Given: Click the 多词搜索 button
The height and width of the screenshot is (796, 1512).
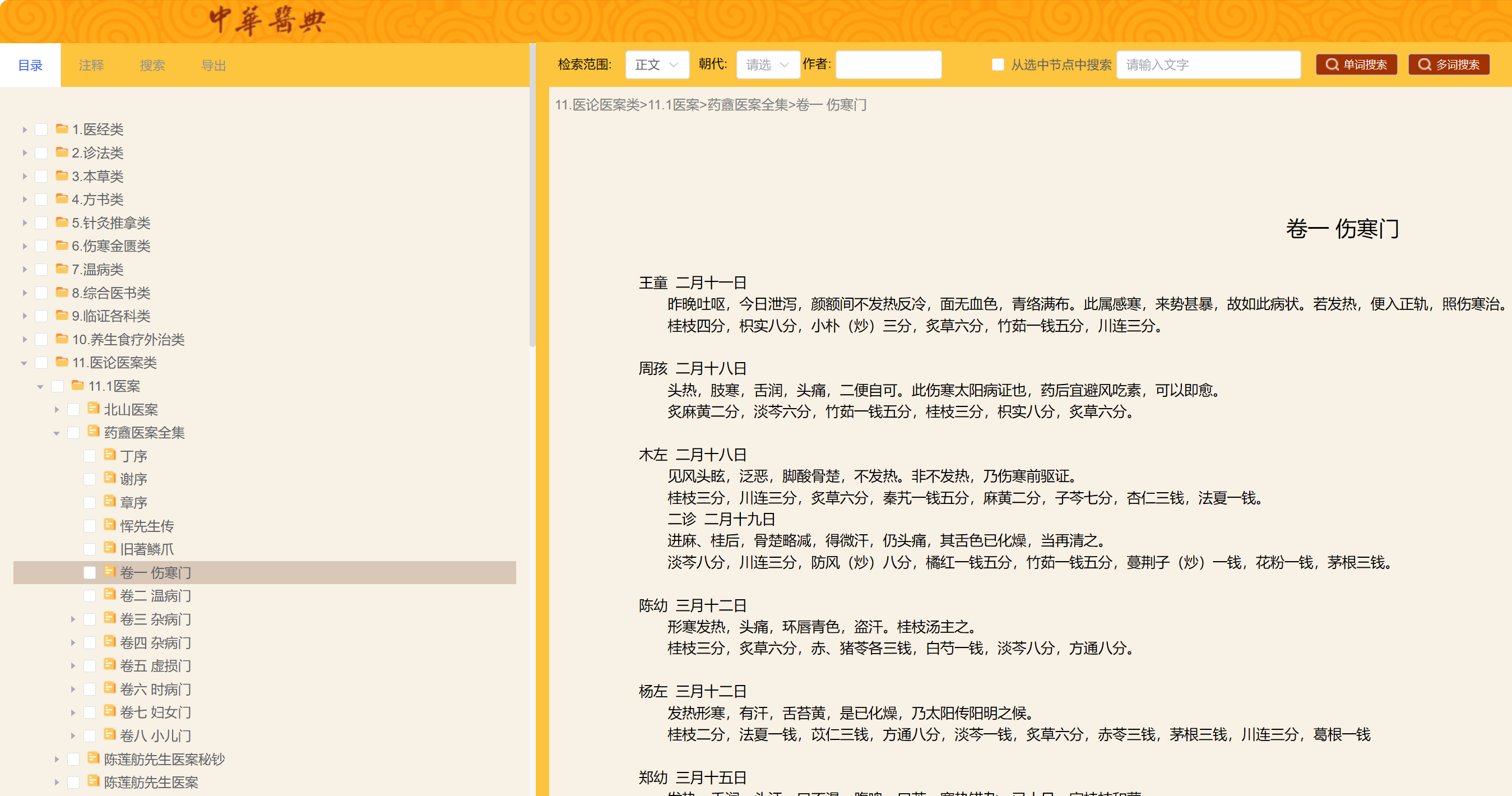Looking at the screenshot, I should pos(1449,64).
